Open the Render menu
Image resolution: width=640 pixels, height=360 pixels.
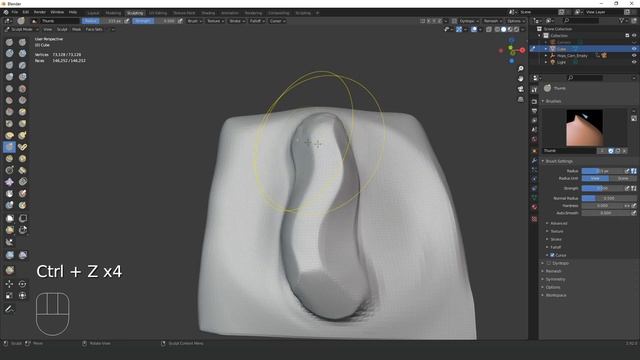(x=40, y=12)
